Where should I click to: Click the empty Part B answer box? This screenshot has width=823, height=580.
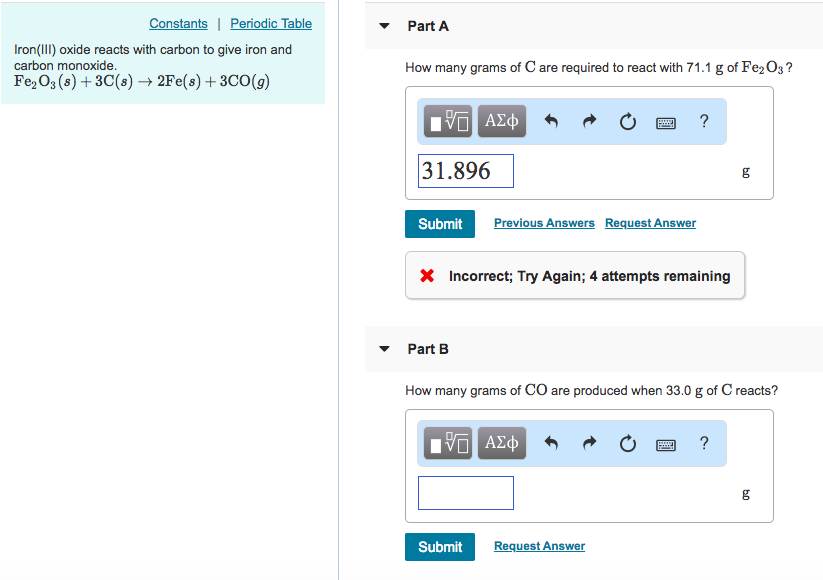click(465, 492)
